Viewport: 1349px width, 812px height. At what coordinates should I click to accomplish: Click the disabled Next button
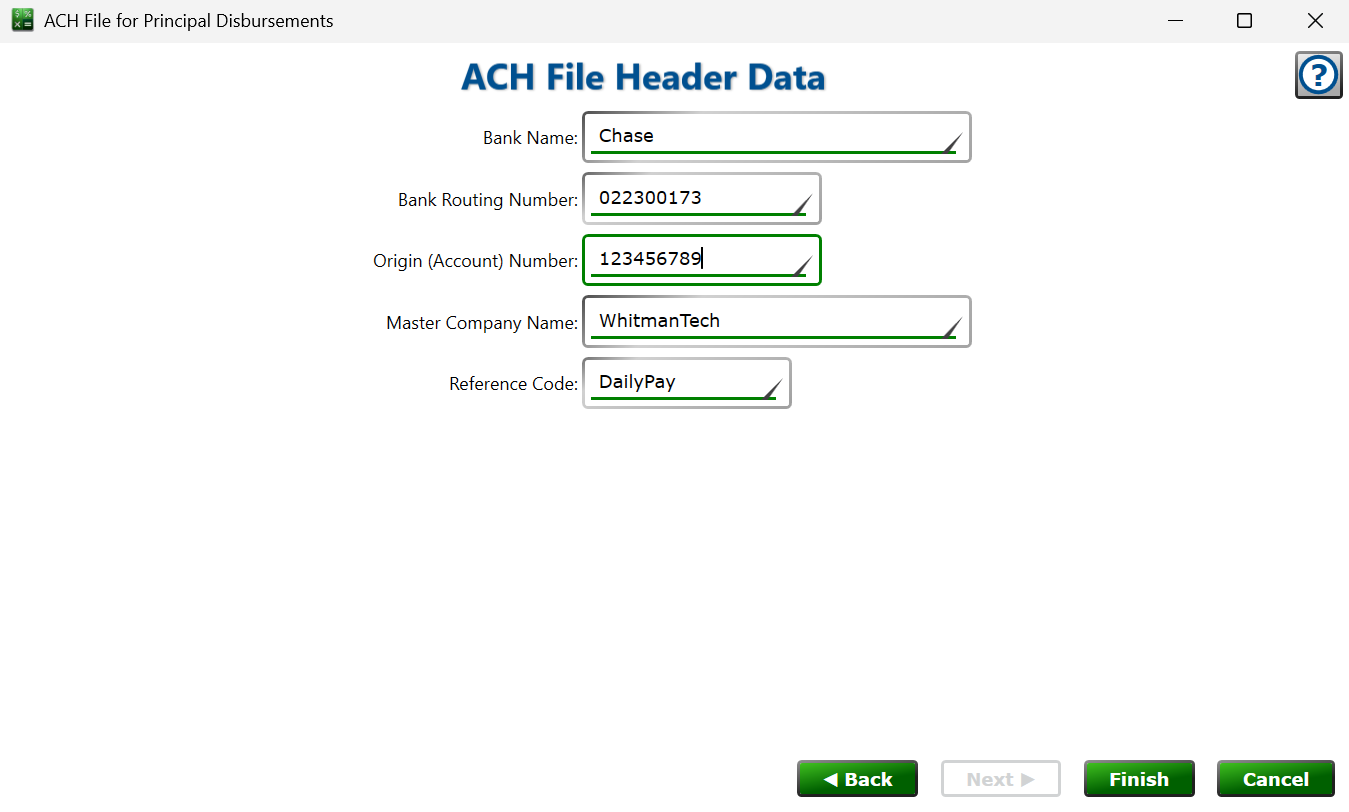point(1000,779)
